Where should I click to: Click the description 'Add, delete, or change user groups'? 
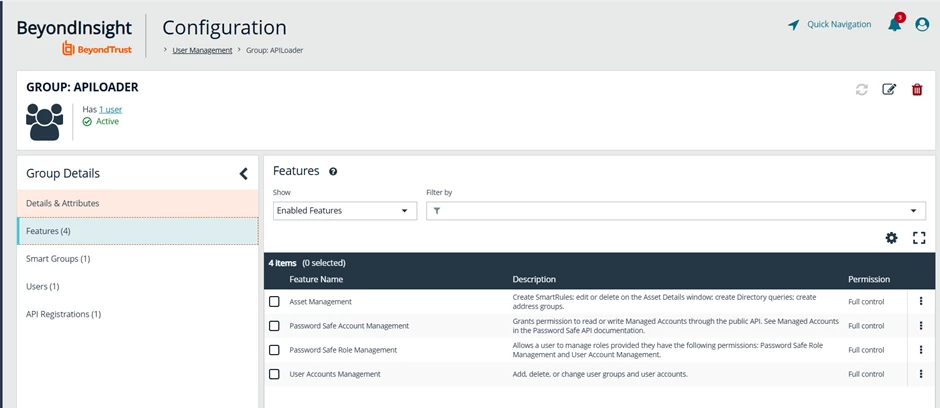599,374
